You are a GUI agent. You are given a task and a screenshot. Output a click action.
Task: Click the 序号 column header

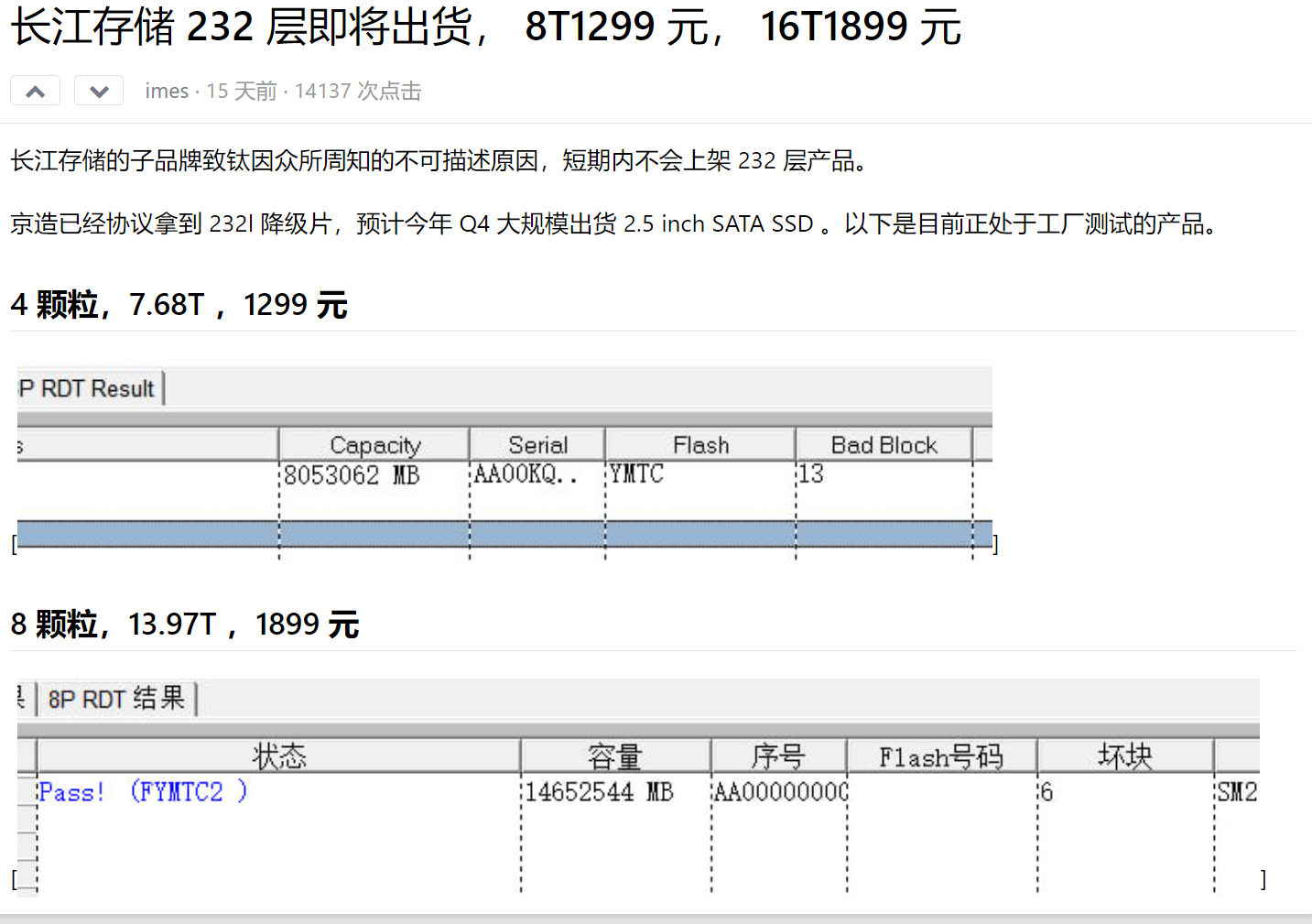[x=778, y=756]
